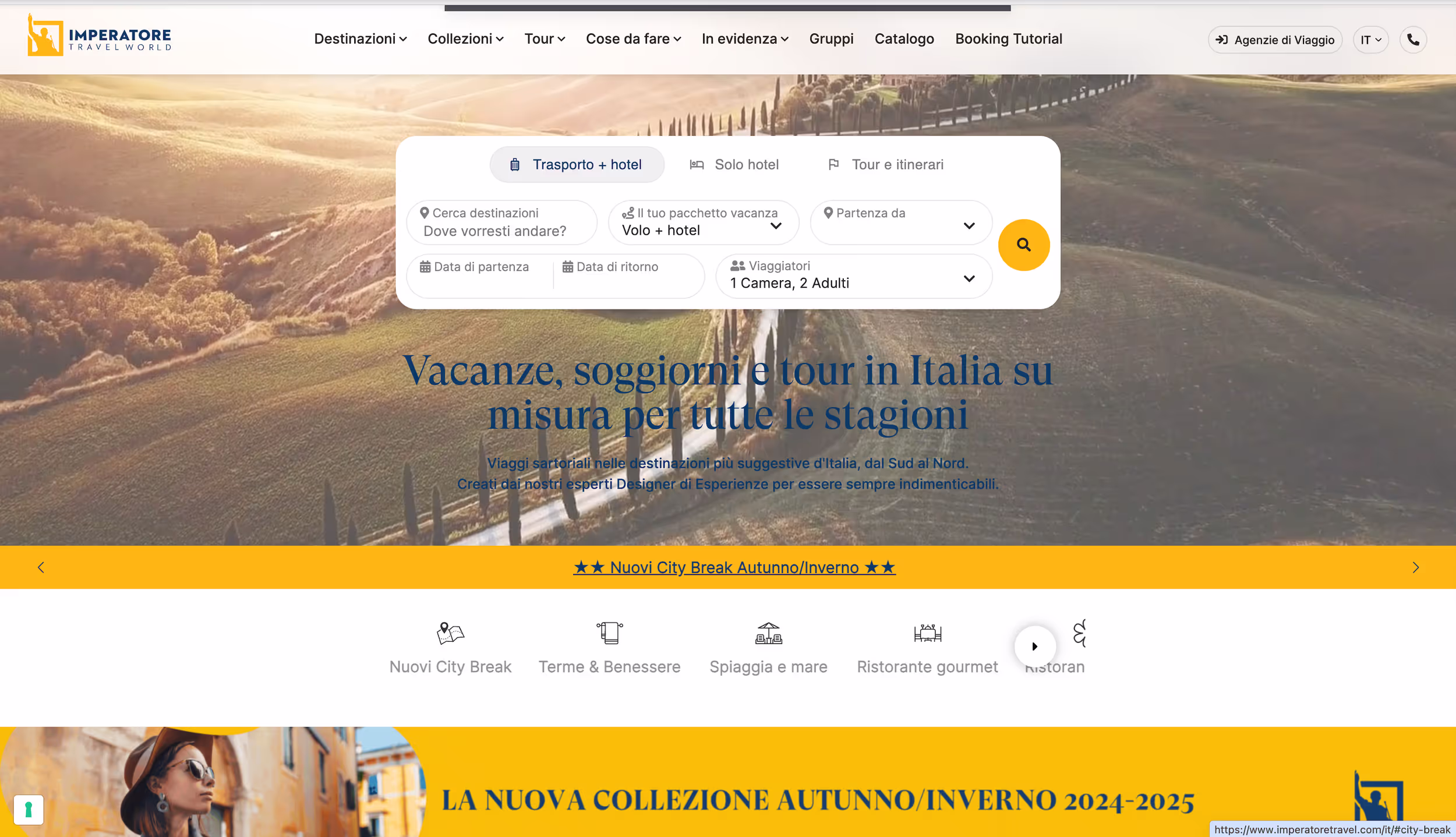This screenshot has width=1456, height=837.
Task: Click the green keyhole privacy badge
Action: [x=28, y=809]
